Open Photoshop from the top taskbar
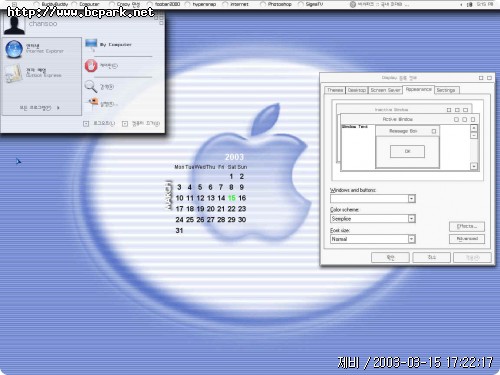 [276, 4]
